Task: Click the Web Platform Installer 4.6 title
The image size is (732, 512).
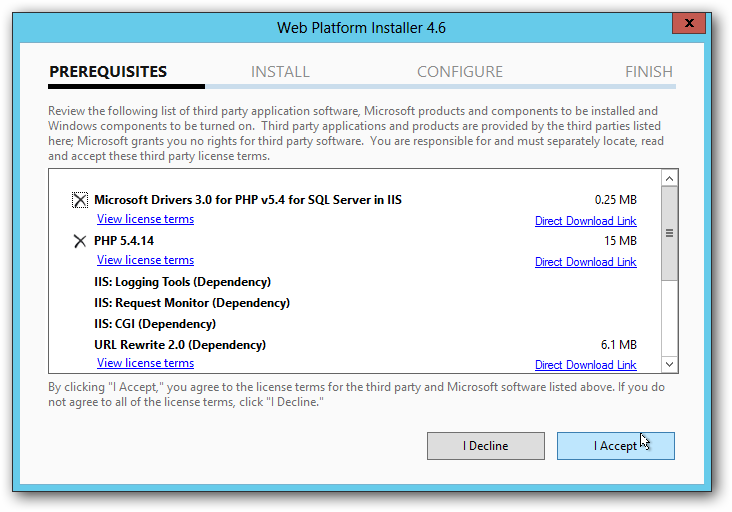Action: click(x=361, y=28)
